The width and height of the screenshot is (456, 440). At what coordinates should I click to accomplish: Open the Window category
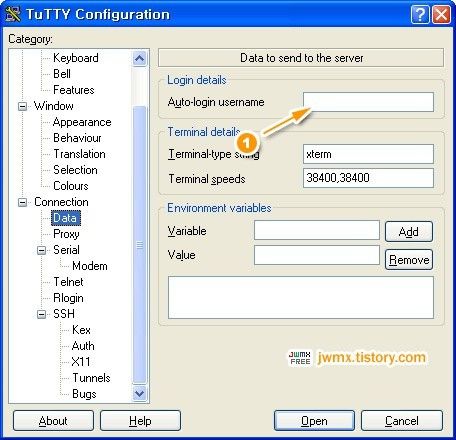click(x=54, y=106)
